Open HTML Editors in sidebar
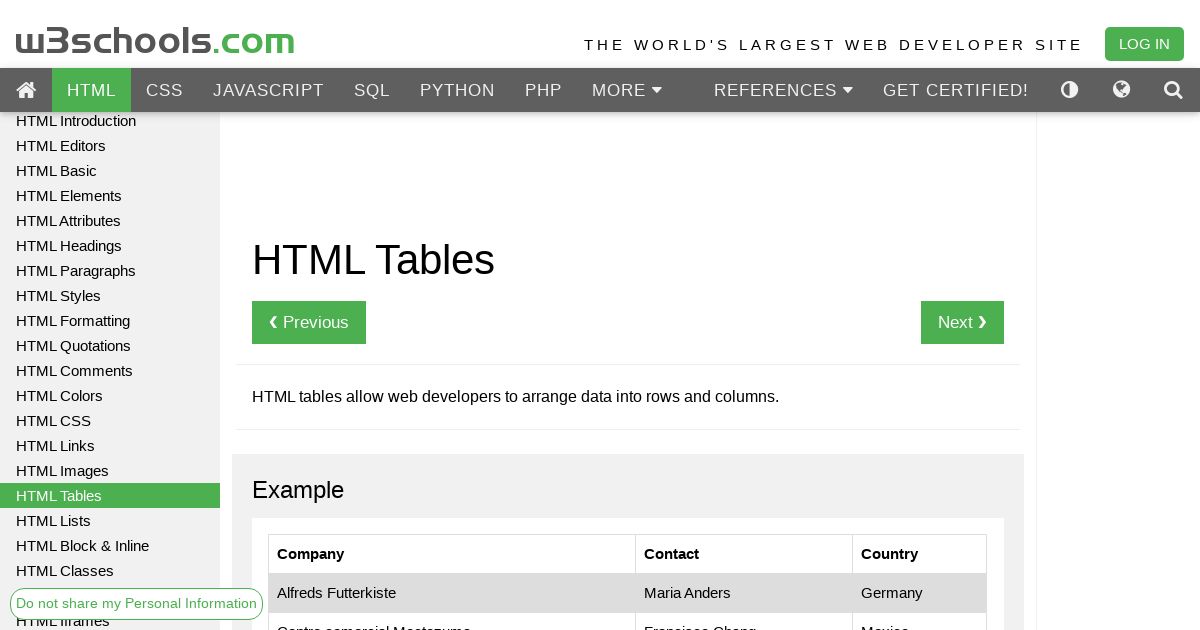The height and width of the screenshot is (630, 1200). pos(110,146)
